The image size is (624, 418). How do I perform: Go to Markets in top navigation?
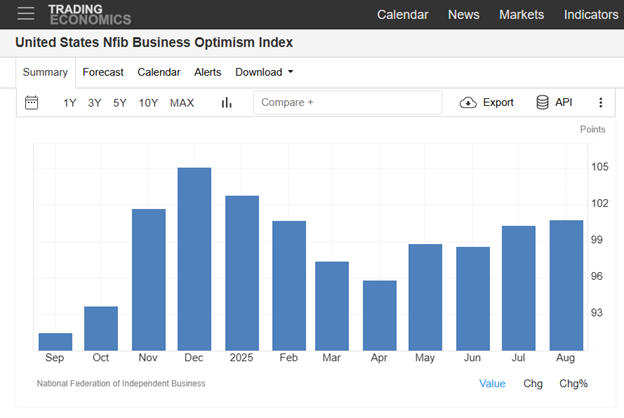coord(521,14)
